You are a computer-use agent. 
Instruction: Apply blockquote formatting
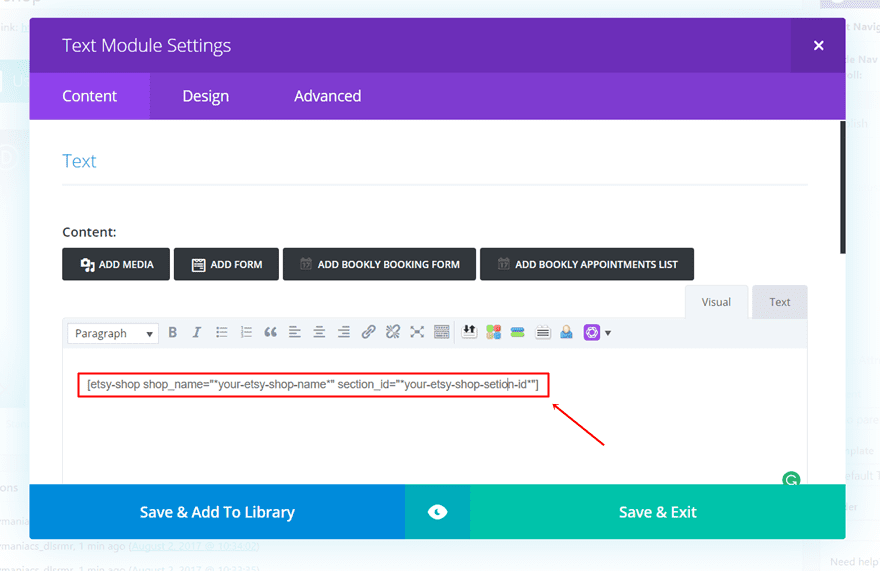pyautogui.click(x=270, y=333)
